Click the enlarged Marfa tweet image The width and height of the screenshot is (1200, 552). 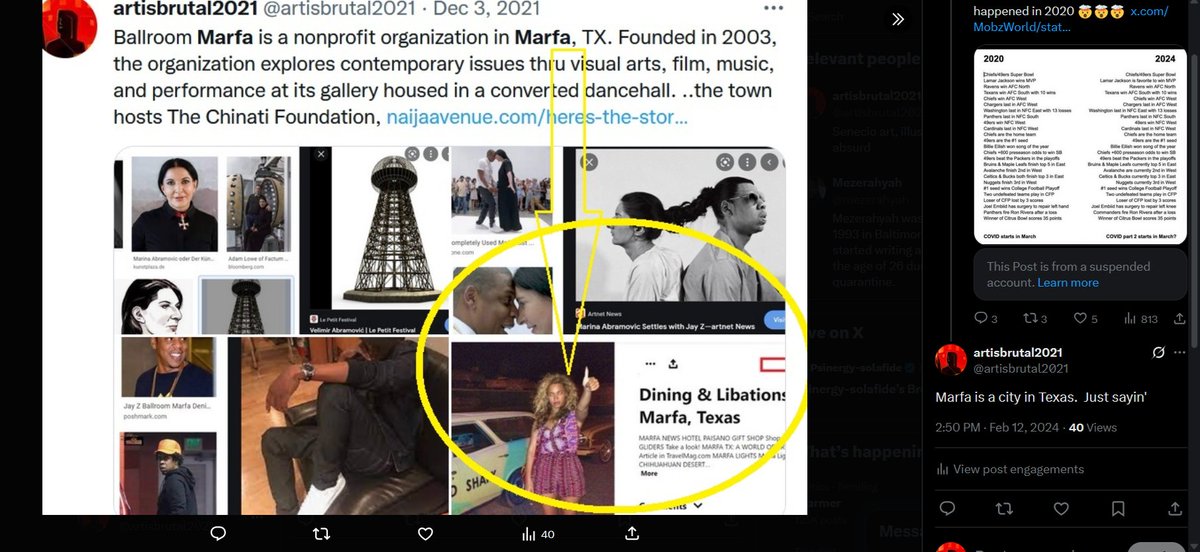click(x=424, y=256)
